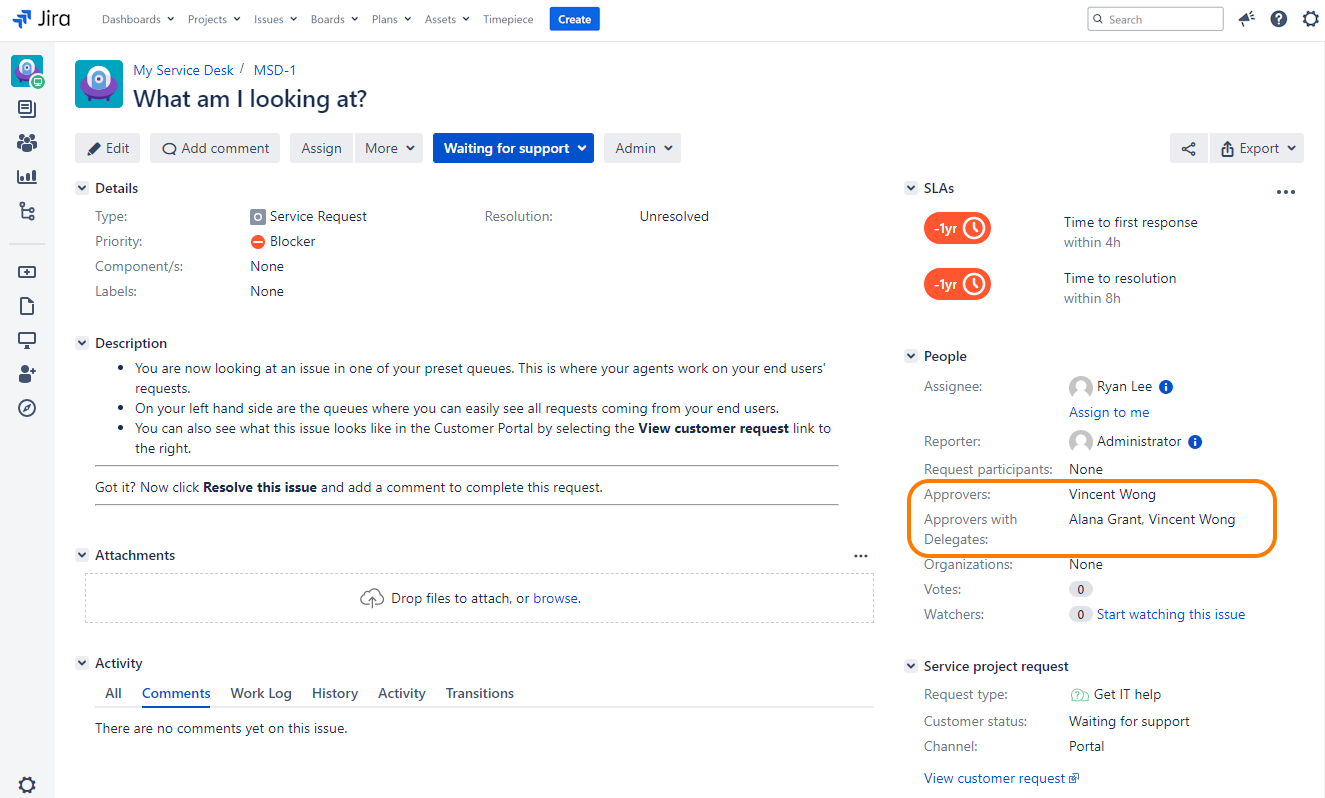The width and height of the screenshot is (1325, 798).
Task: Switch to the Work Log tab
Action: (x=261, y=693)
